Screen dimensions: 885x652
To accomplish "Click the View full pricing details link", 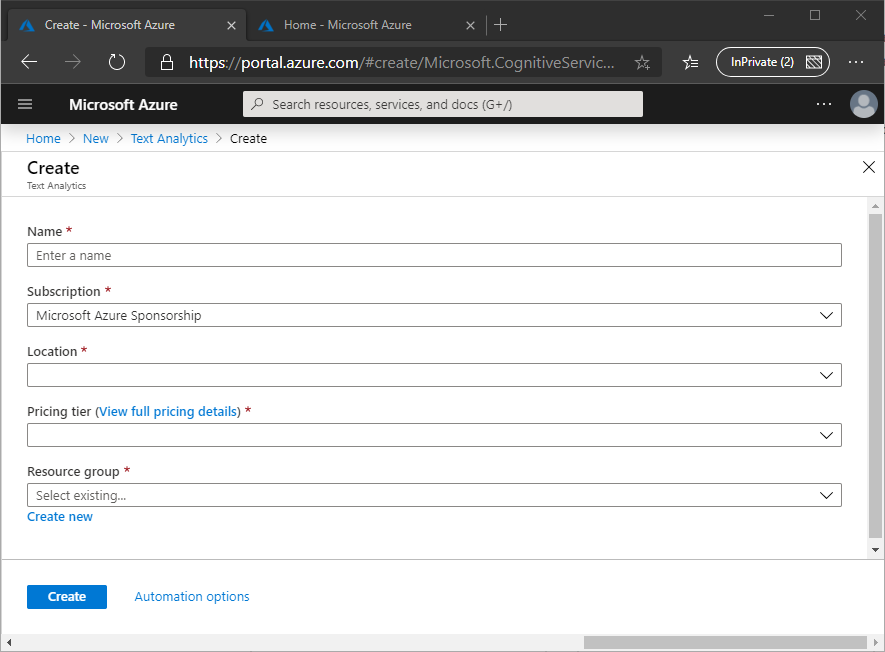I will [168, 412].
